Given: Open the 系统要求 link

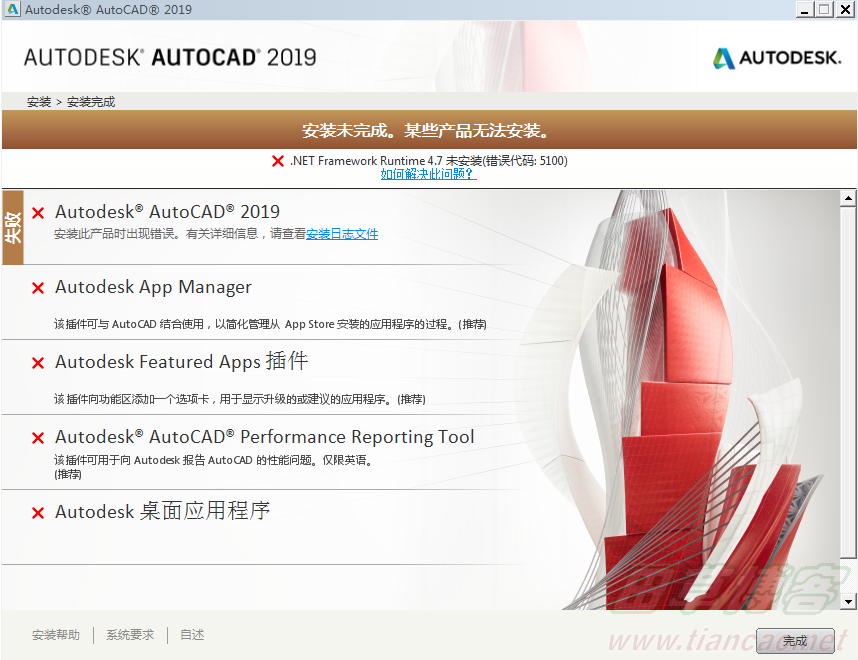Looking at the screenshot, I should (130, 635).
